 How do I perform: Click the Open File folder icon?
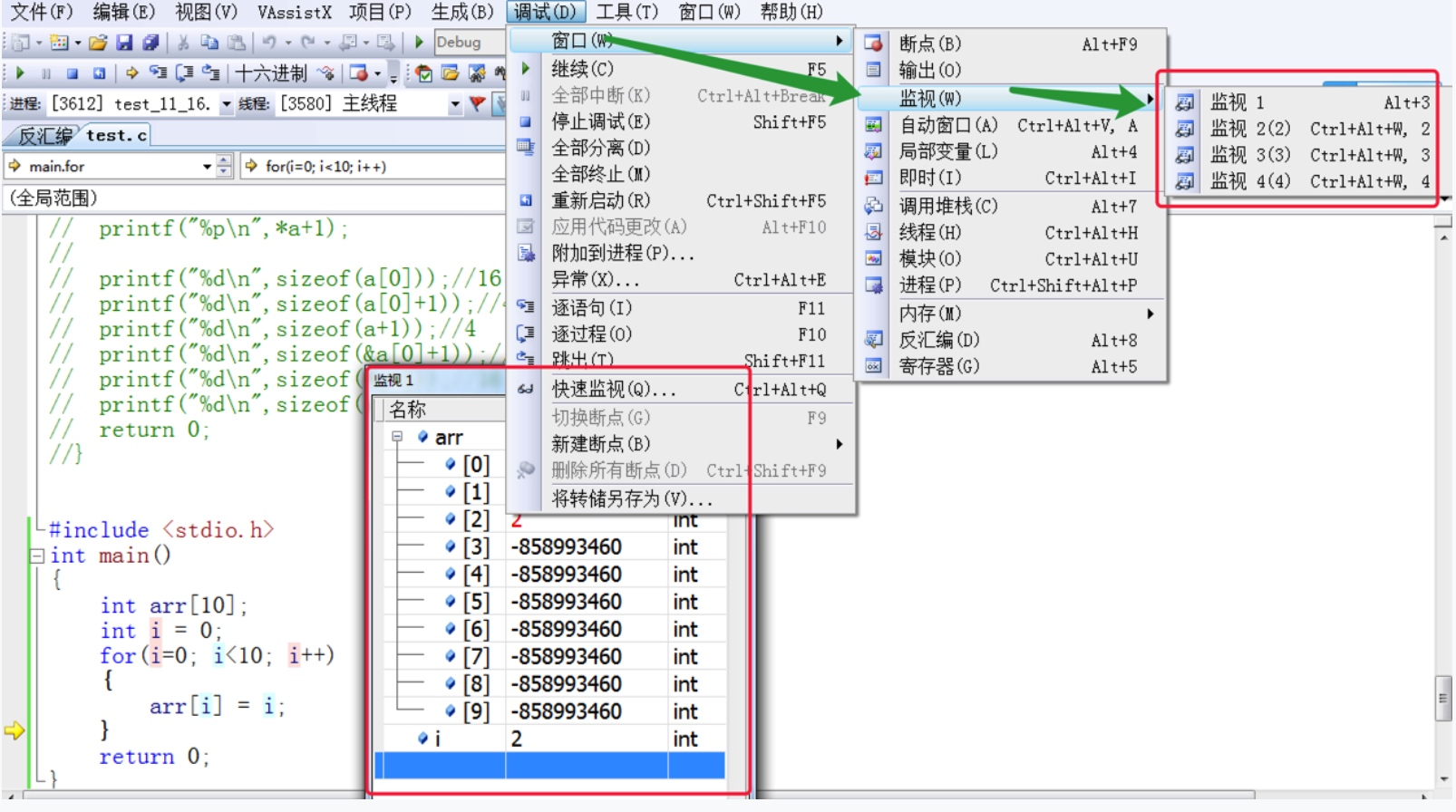98,43
